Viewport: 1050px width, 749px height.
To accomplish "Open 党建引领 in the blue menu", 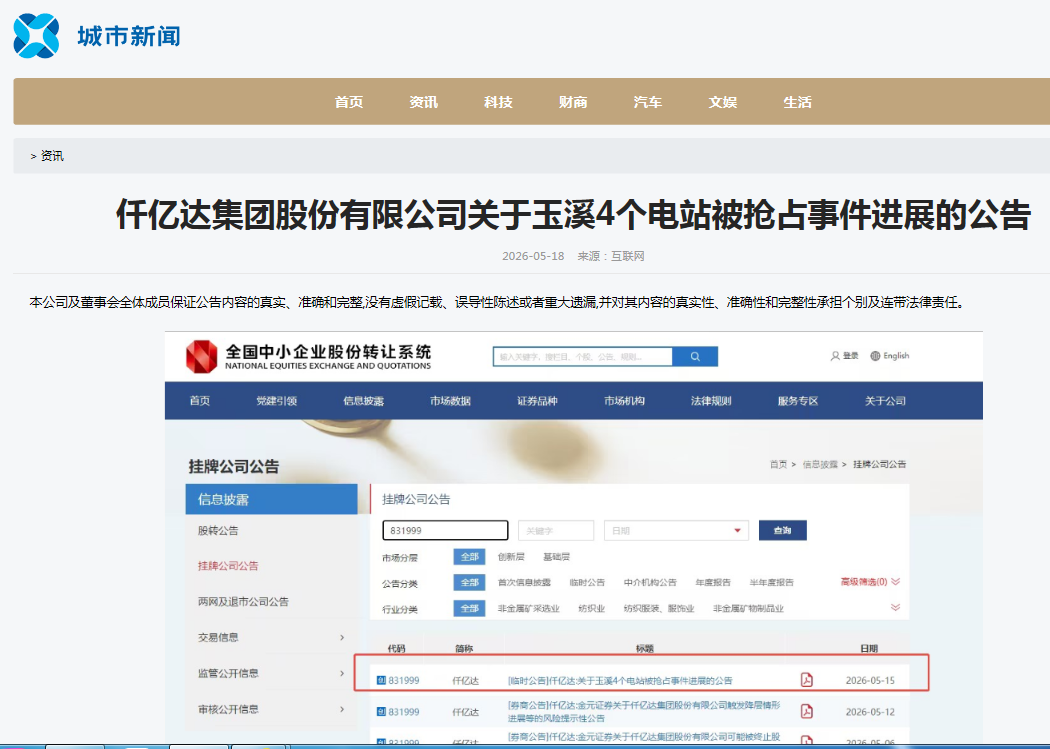I will tap(277, 401).
